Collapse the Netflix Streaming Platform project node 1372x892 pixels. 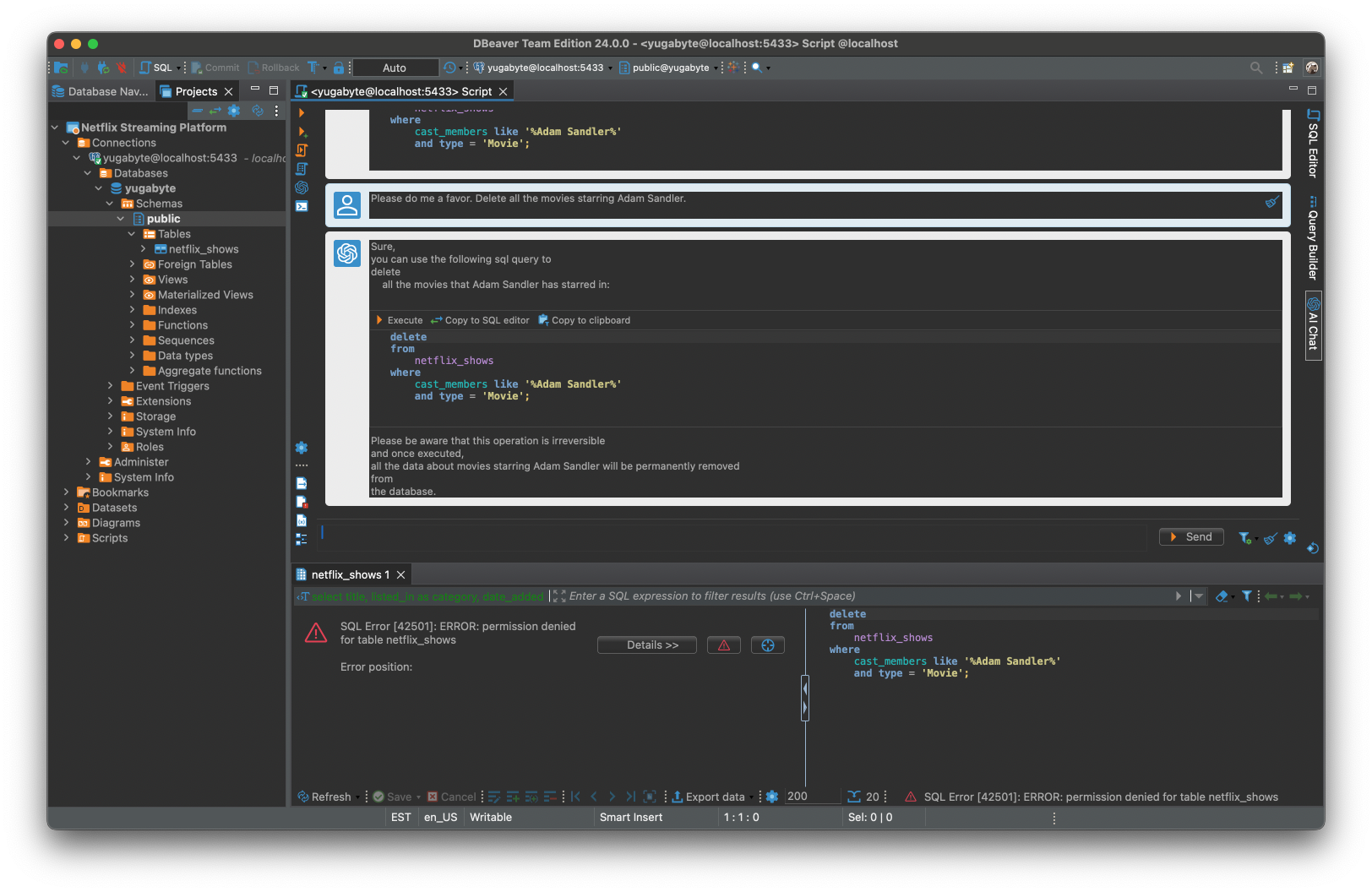[55, 128]
